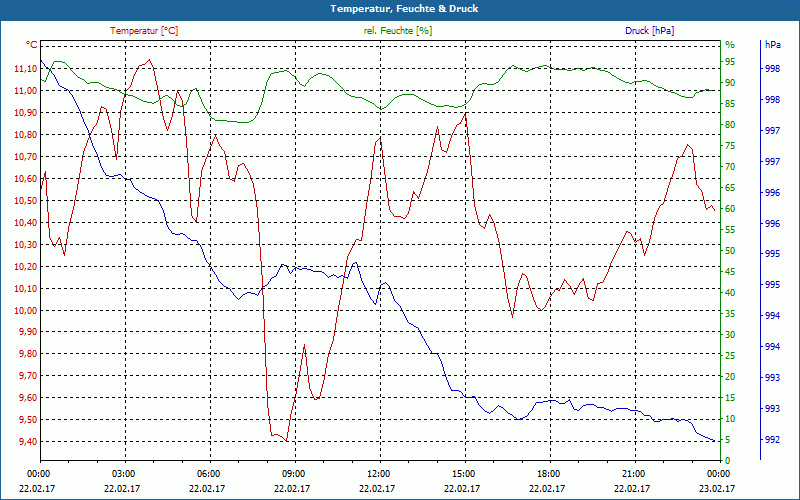The image size is (800, 500).
Task: Click the green humidity axis value "70"
Action: coord(730,167)
